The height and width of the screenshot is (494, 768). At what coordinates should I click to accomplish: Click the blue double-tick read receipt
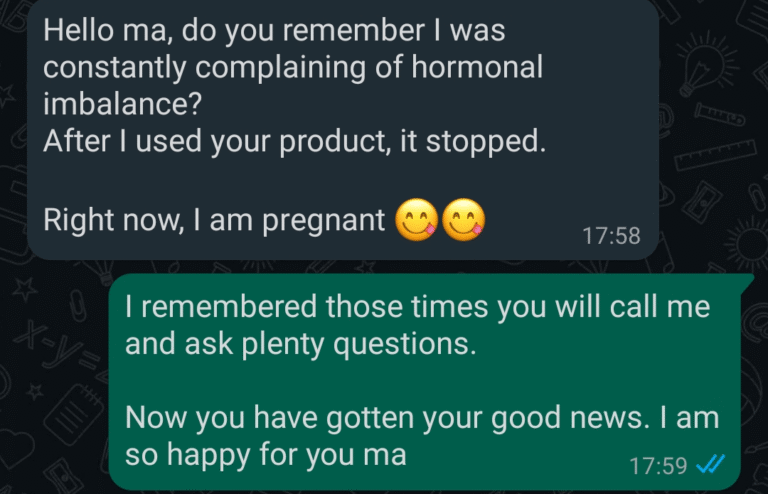(x=709, y=465)
